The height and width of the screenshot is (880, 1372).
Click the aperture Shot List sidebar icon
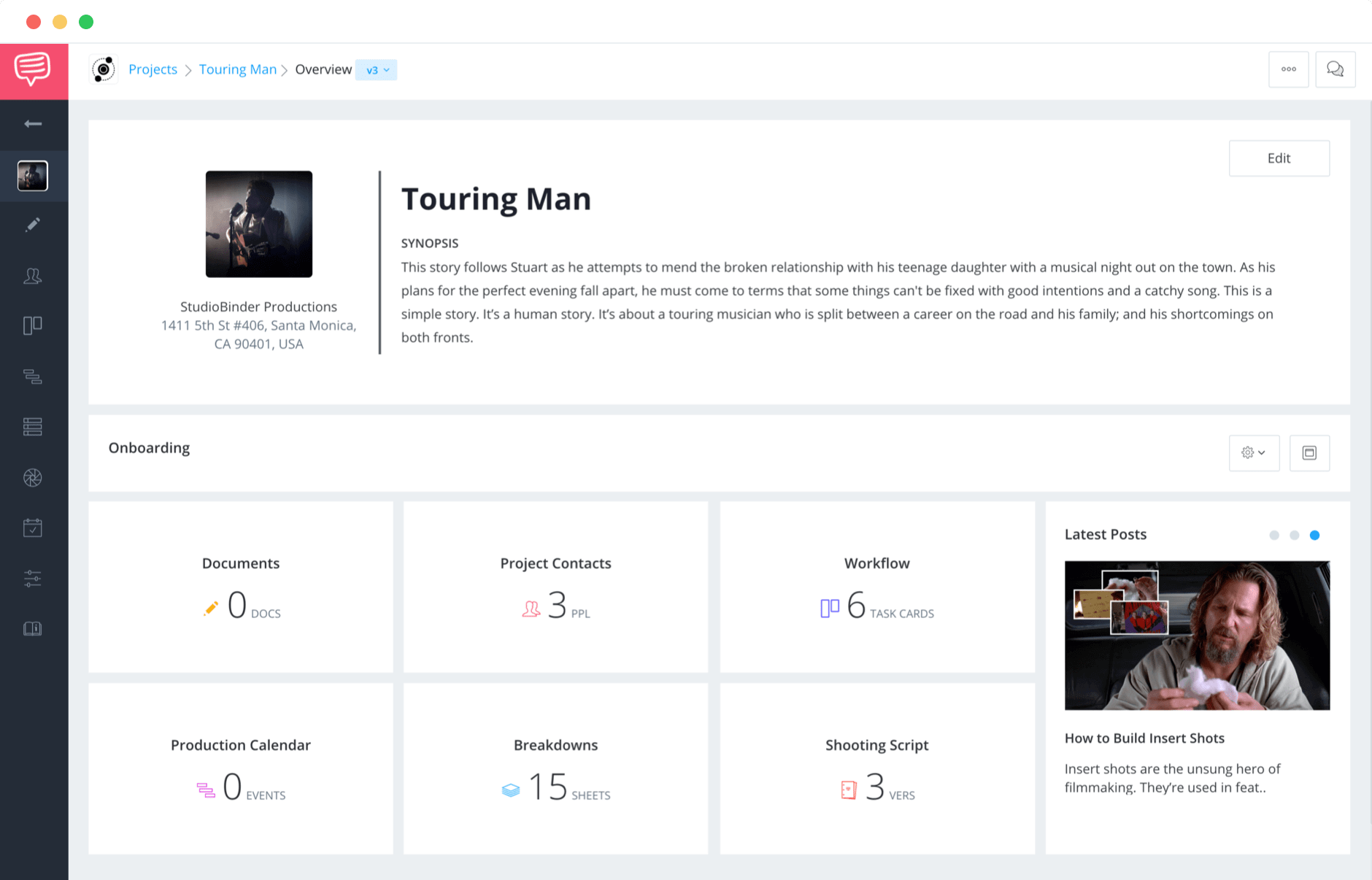(x=33, y=477)
